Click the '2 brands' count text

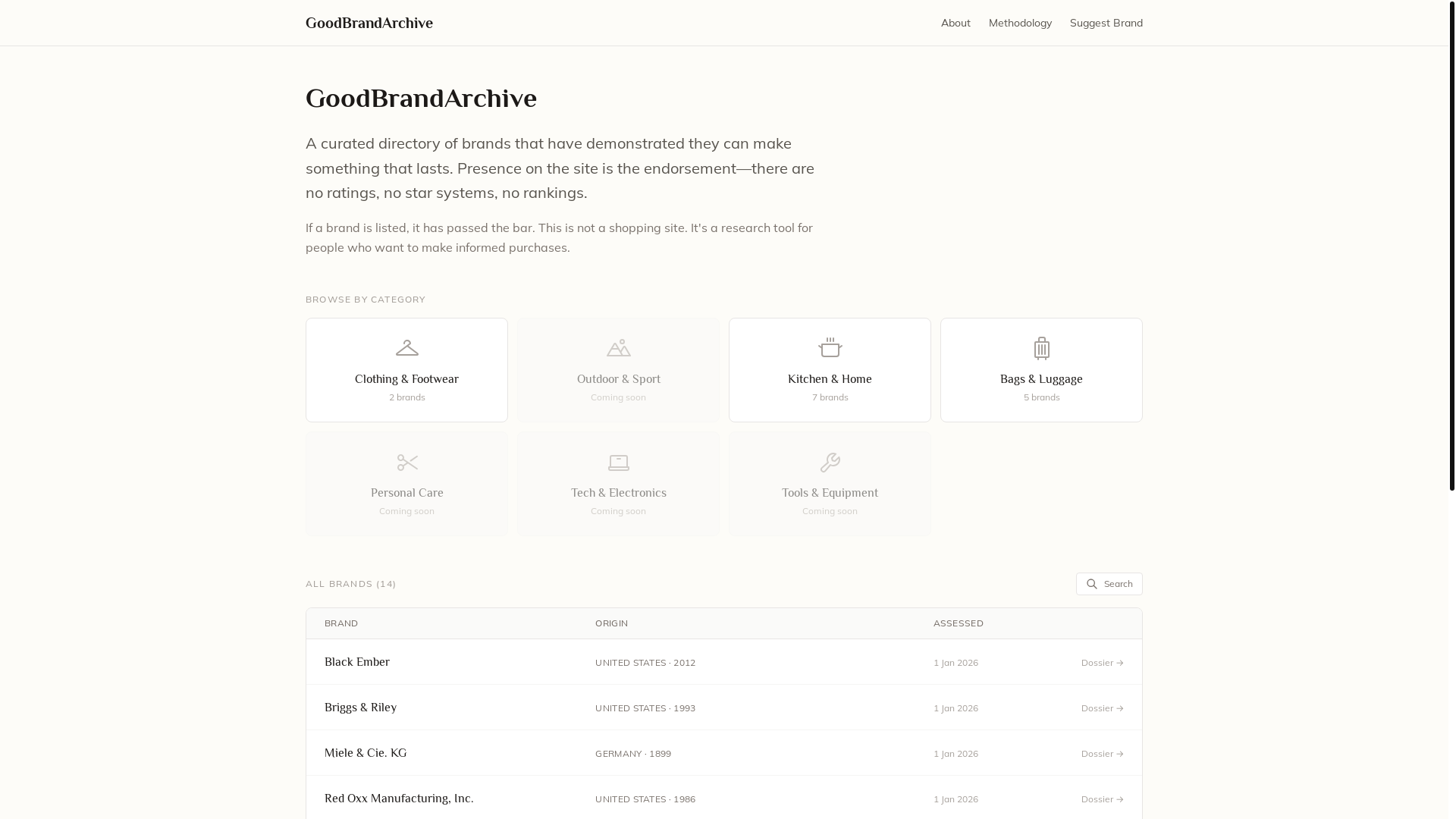coord(407,397)
